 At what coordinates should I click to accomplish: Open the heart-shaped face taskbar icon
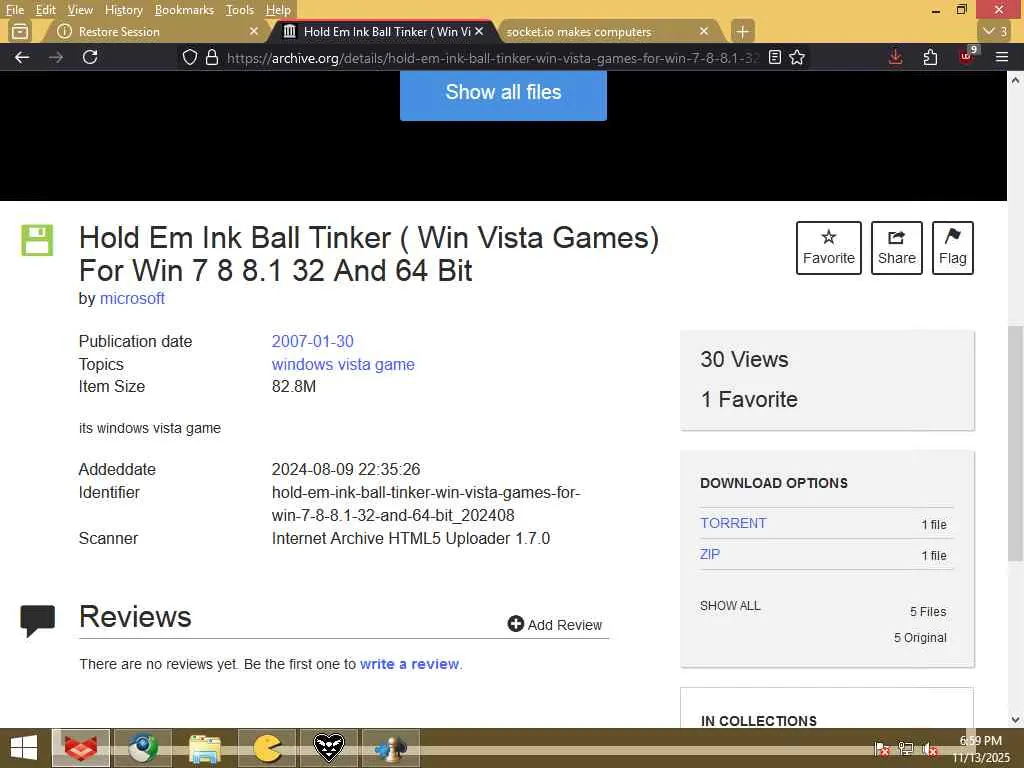(x=328, y=748)
